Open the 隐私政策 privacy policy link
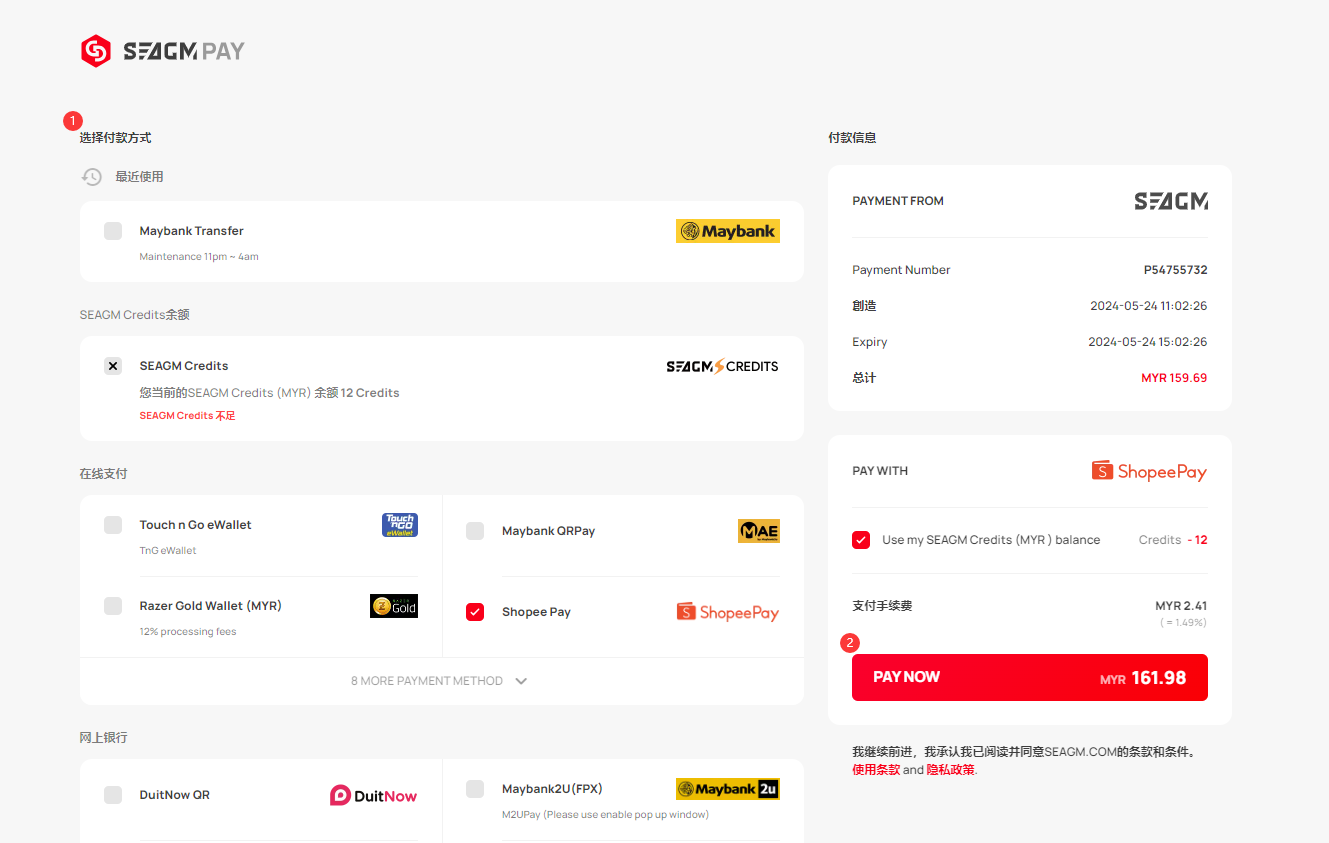Image resolution: width=1329 pixels, height=843 pixels. [951, 770]
